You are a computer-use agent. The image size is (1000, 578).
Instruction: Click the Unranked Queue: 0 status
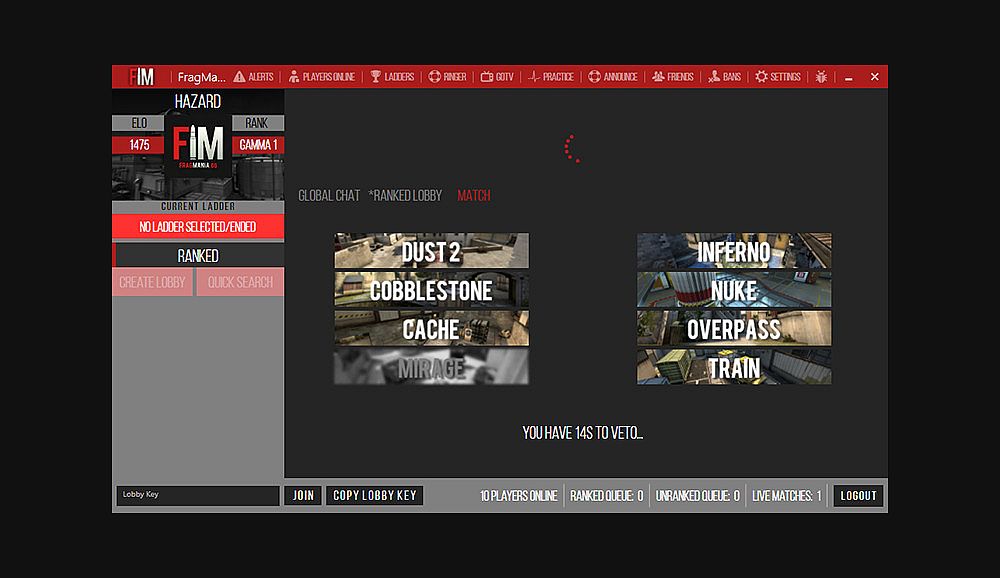tap(698, 496)
